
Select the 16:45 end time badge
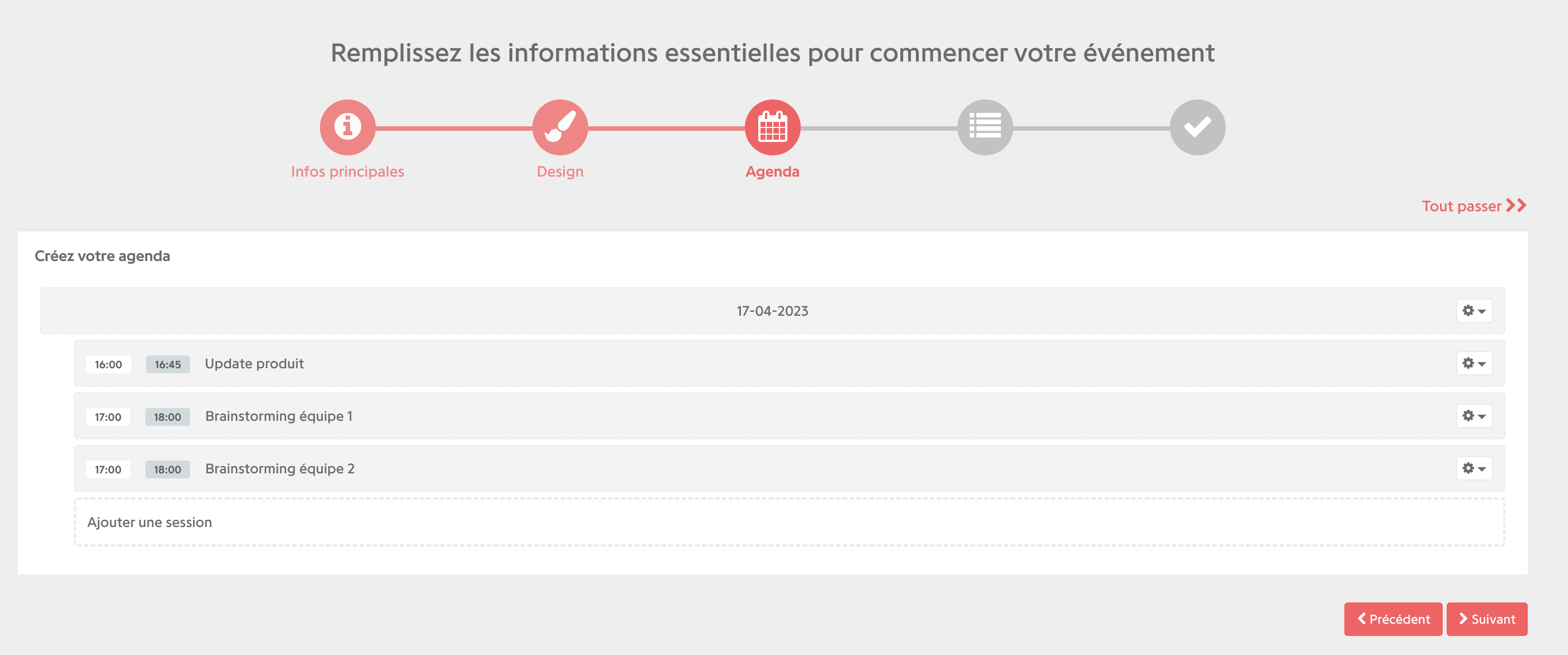tap(167, 364)
